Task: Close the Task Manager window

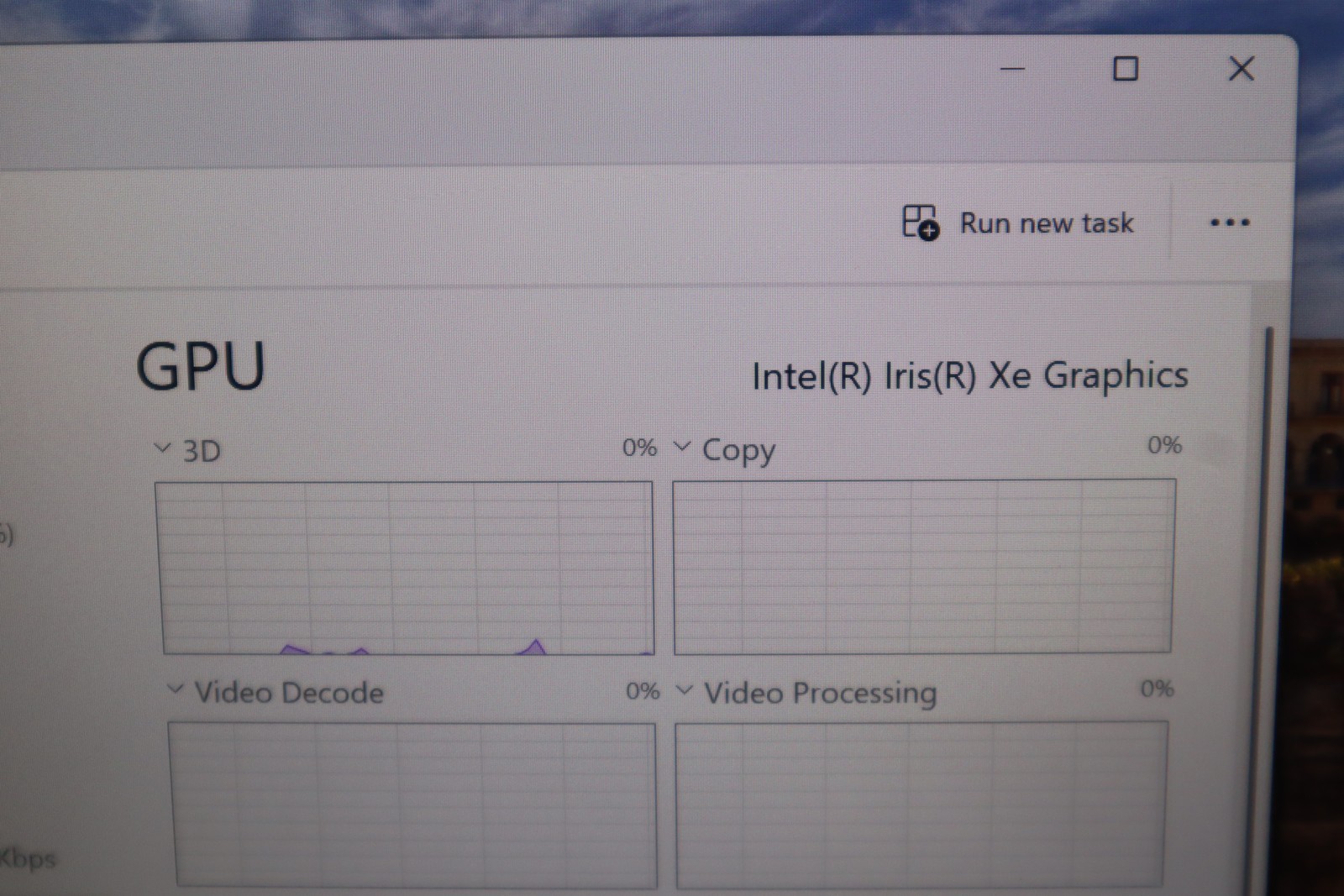Action: 1242,68
